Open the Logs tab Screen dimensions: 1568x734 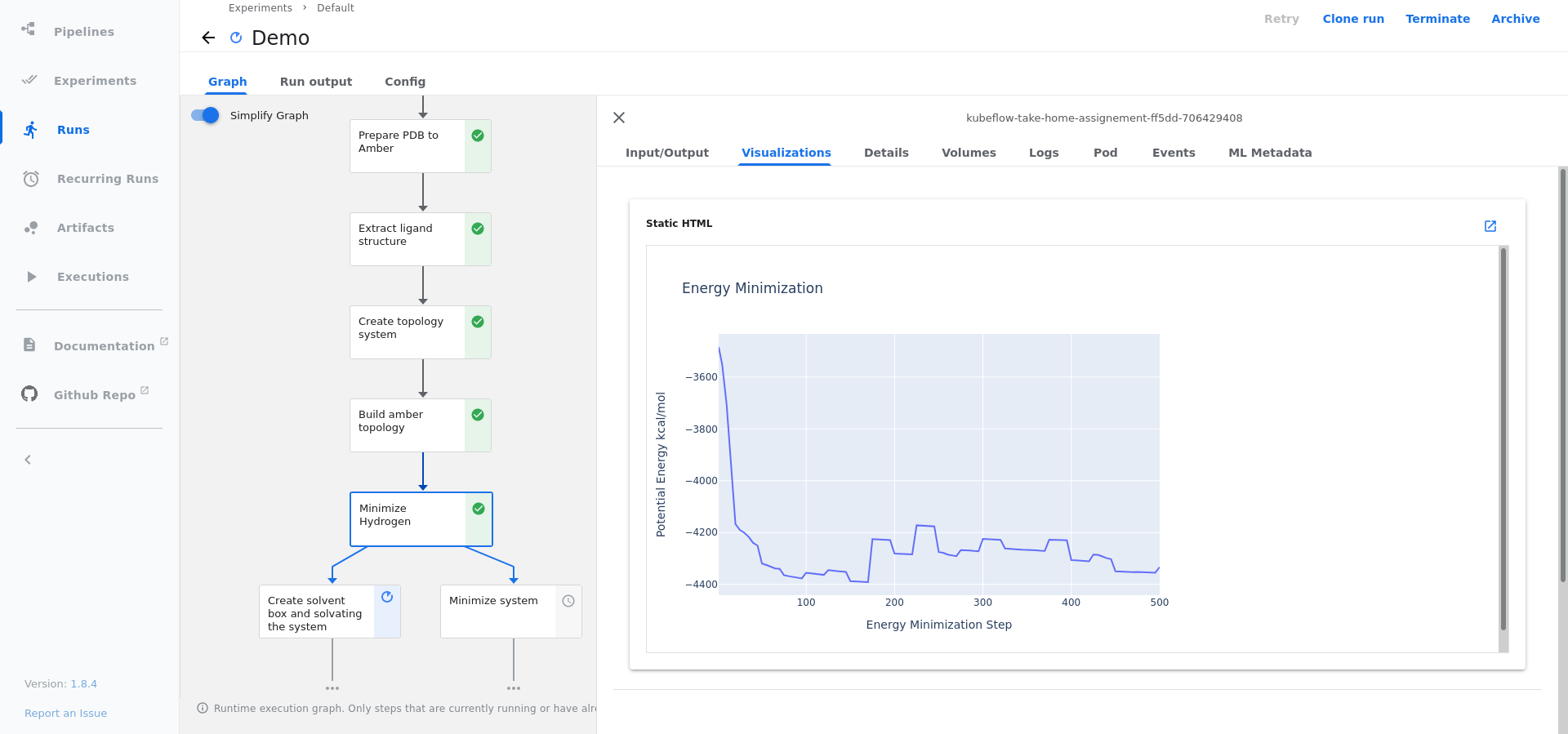(x=1044, y=153)
